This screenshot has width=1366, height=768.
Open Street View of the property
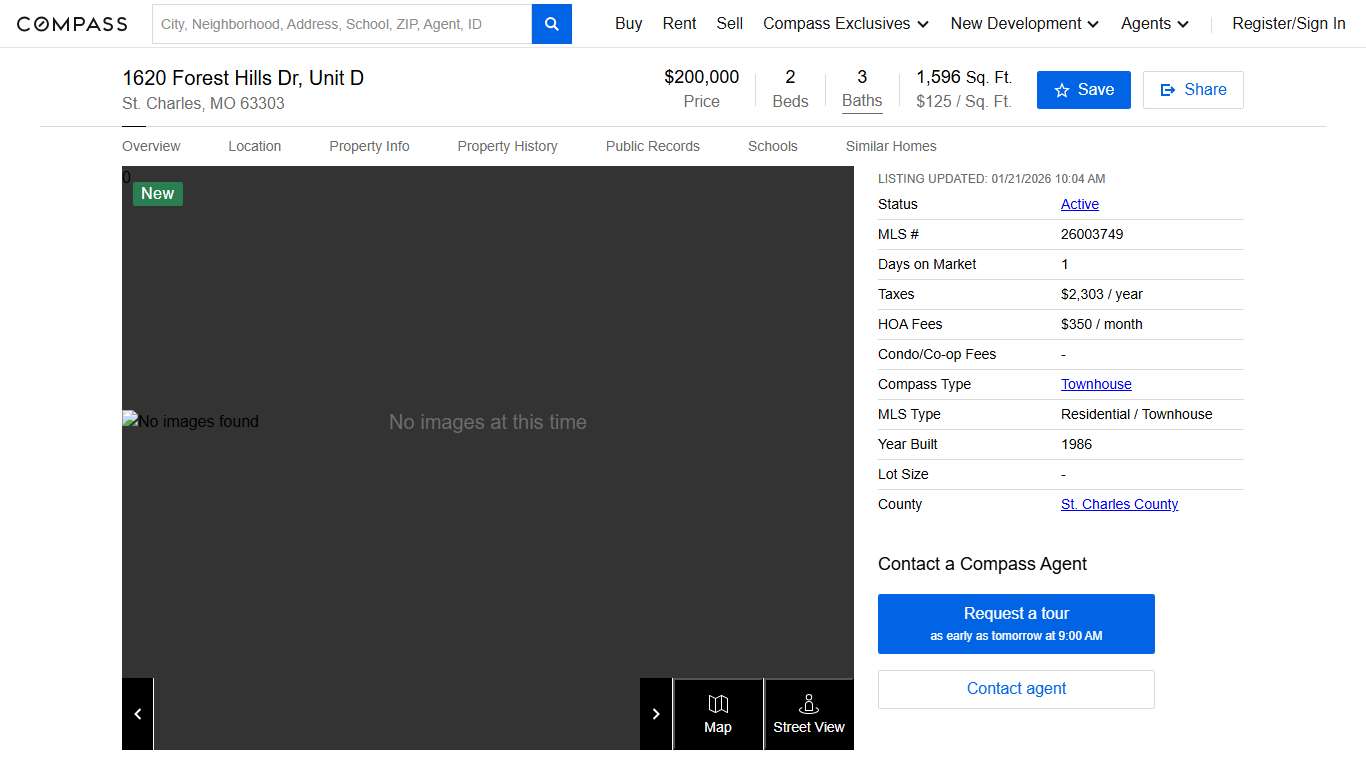point(808,714)
